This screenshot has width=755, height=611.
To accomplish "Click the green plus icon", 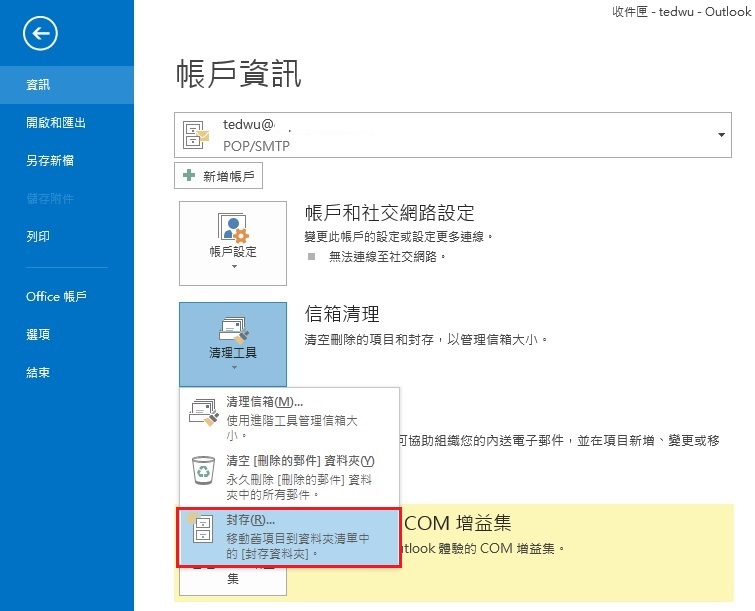I will [189, 175].
